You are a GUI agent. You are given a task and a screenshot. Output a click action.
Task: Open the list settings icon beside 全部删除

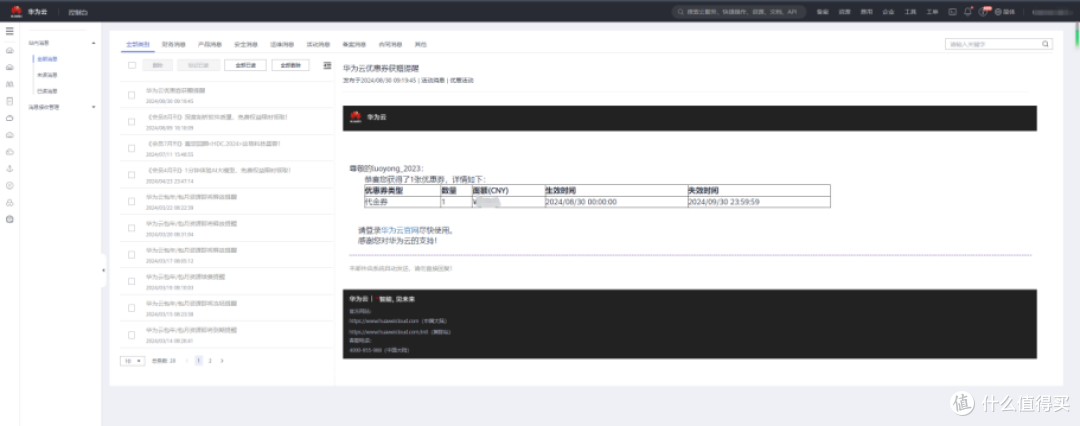point(326,65)
